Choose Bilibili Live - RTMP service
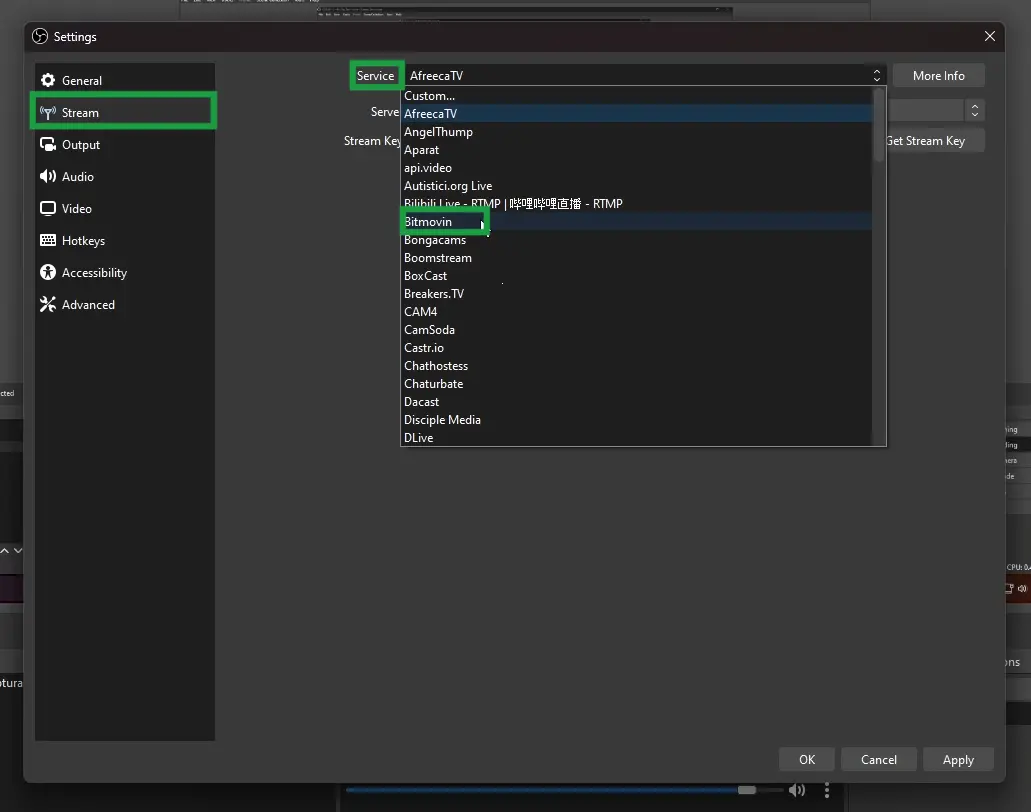The height and width of the screenshot is (812, 1031). coord(636,204)
